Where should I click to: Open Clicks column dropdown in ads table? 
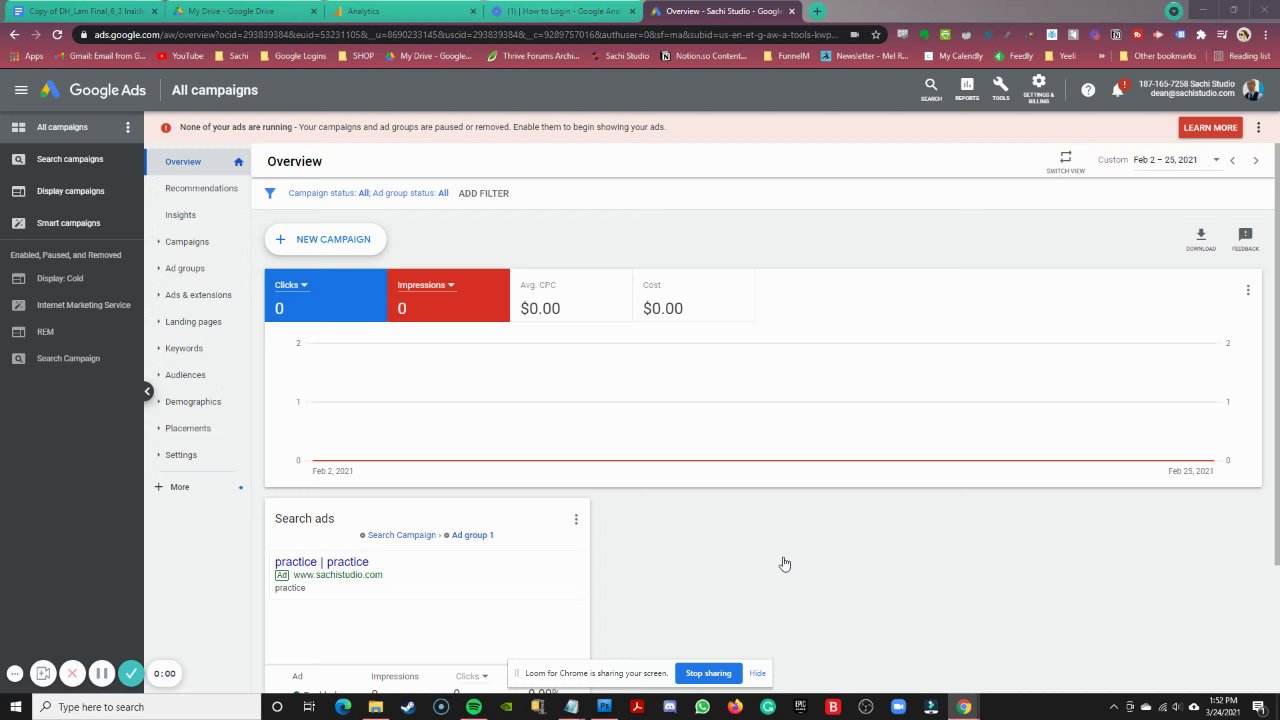point(471,676)
